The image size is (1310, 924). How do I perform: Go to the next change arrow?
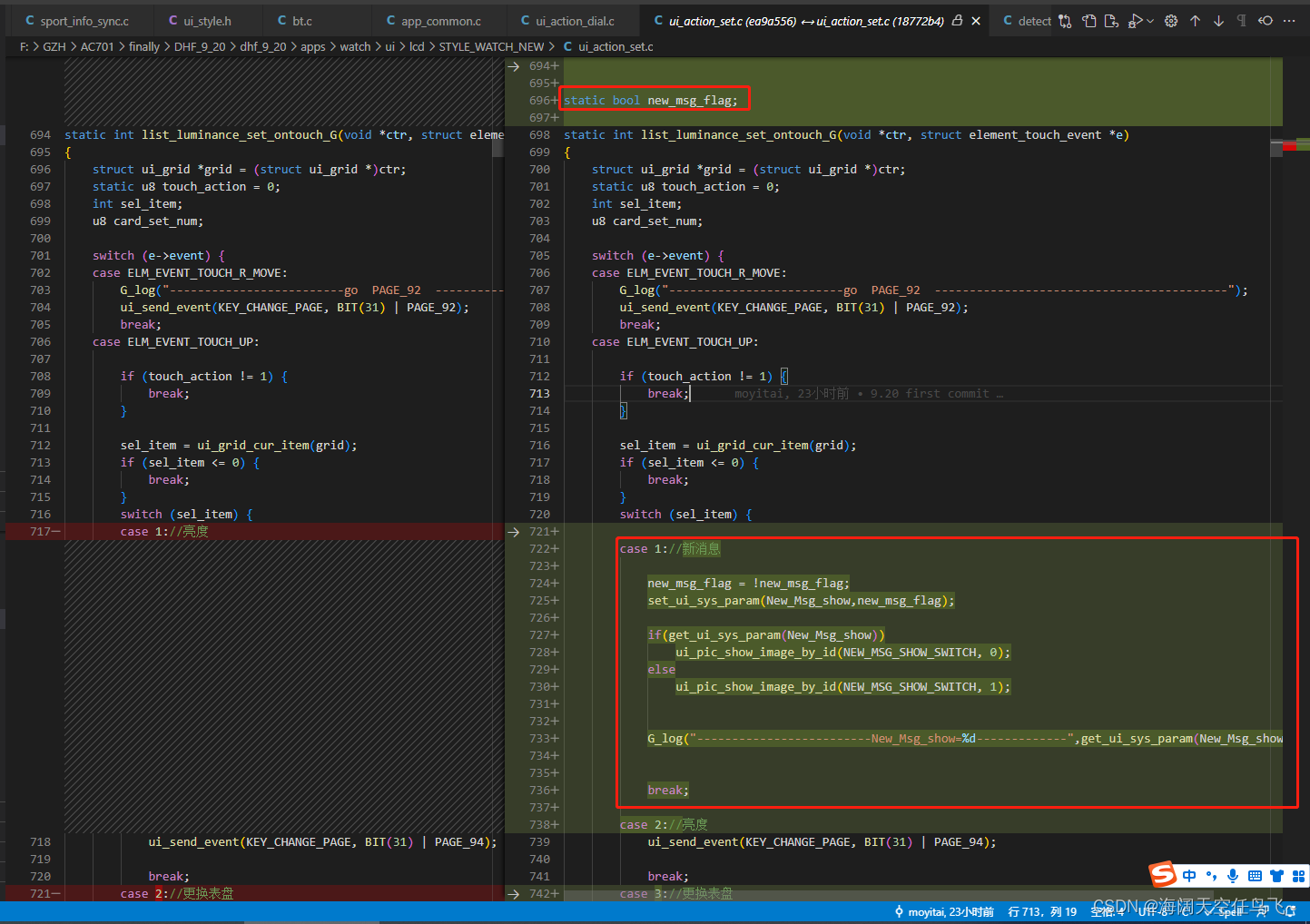pos(1218,21)
